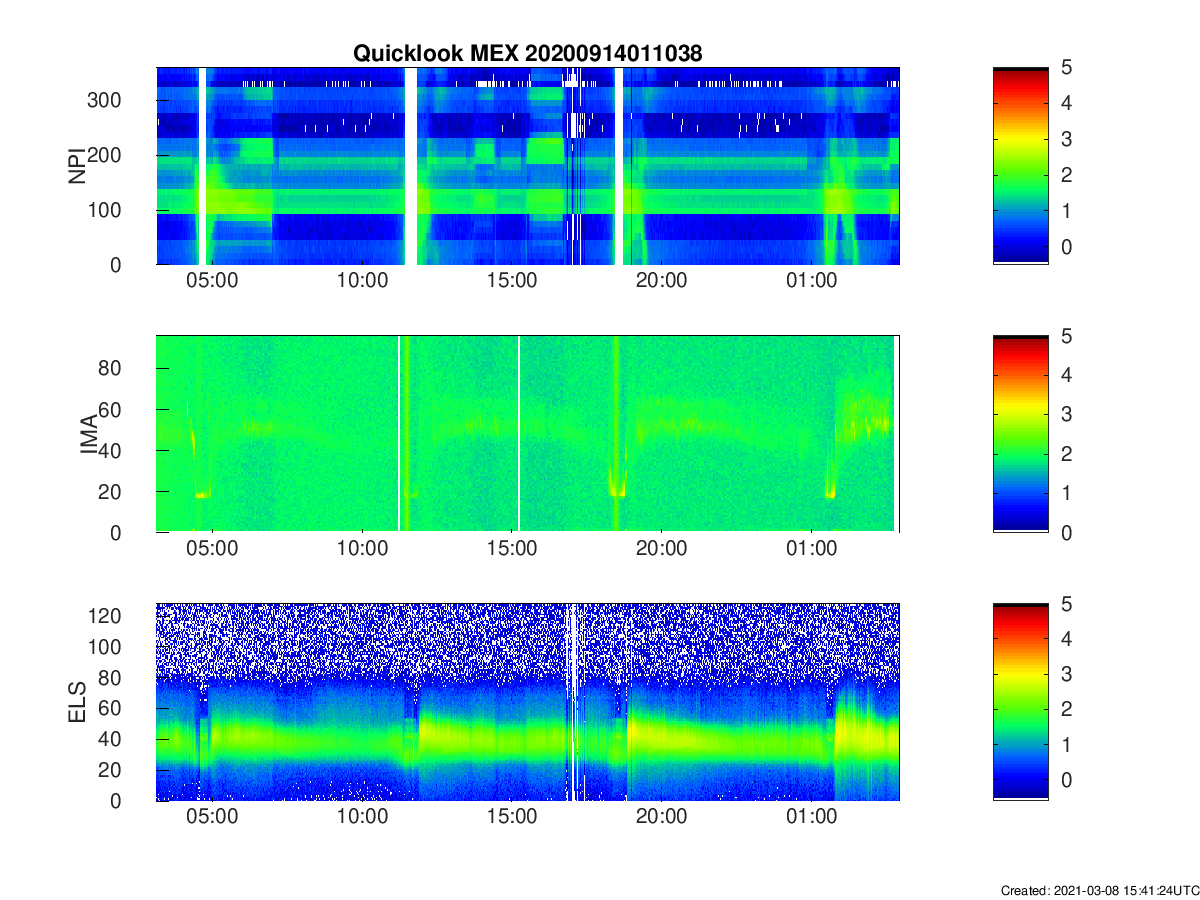Click inside the IMA spectrogram panel

528,434
